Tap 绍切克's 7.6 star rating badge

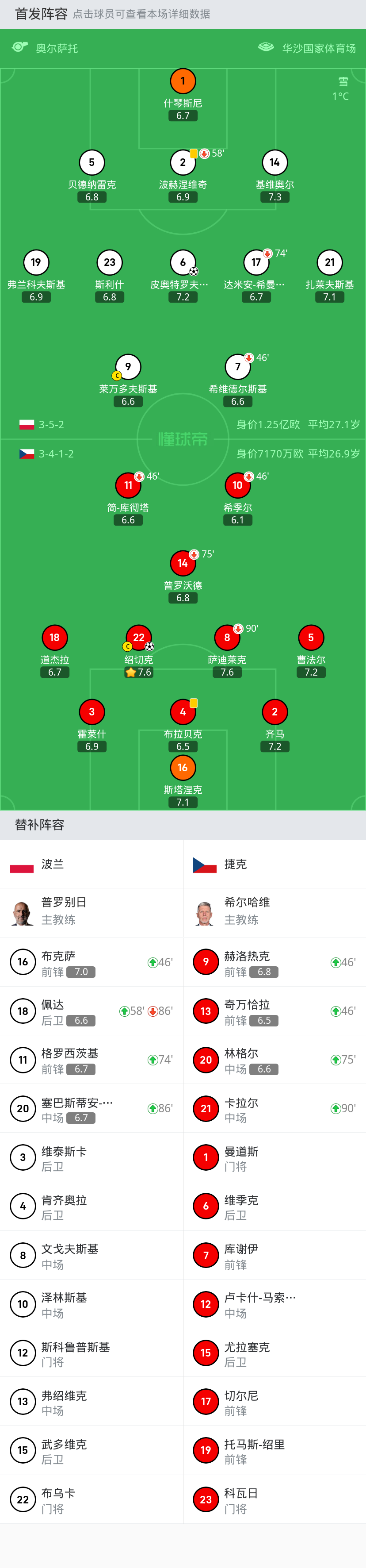(139, 672)
